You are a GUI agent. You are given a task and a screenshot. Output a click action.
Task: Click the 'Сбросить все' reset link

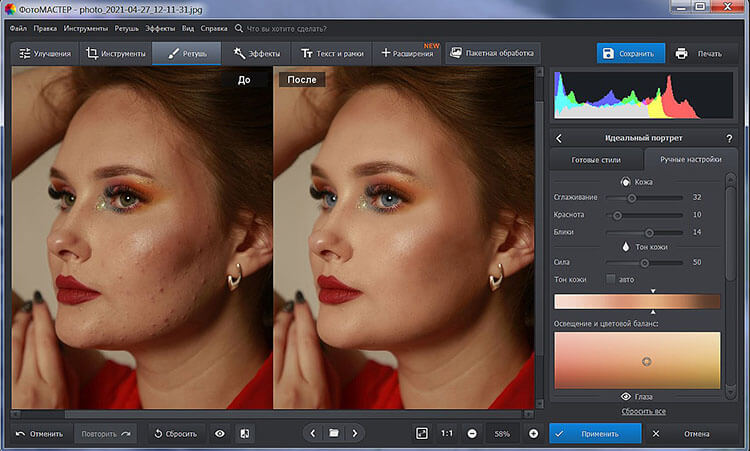point(641,412)
